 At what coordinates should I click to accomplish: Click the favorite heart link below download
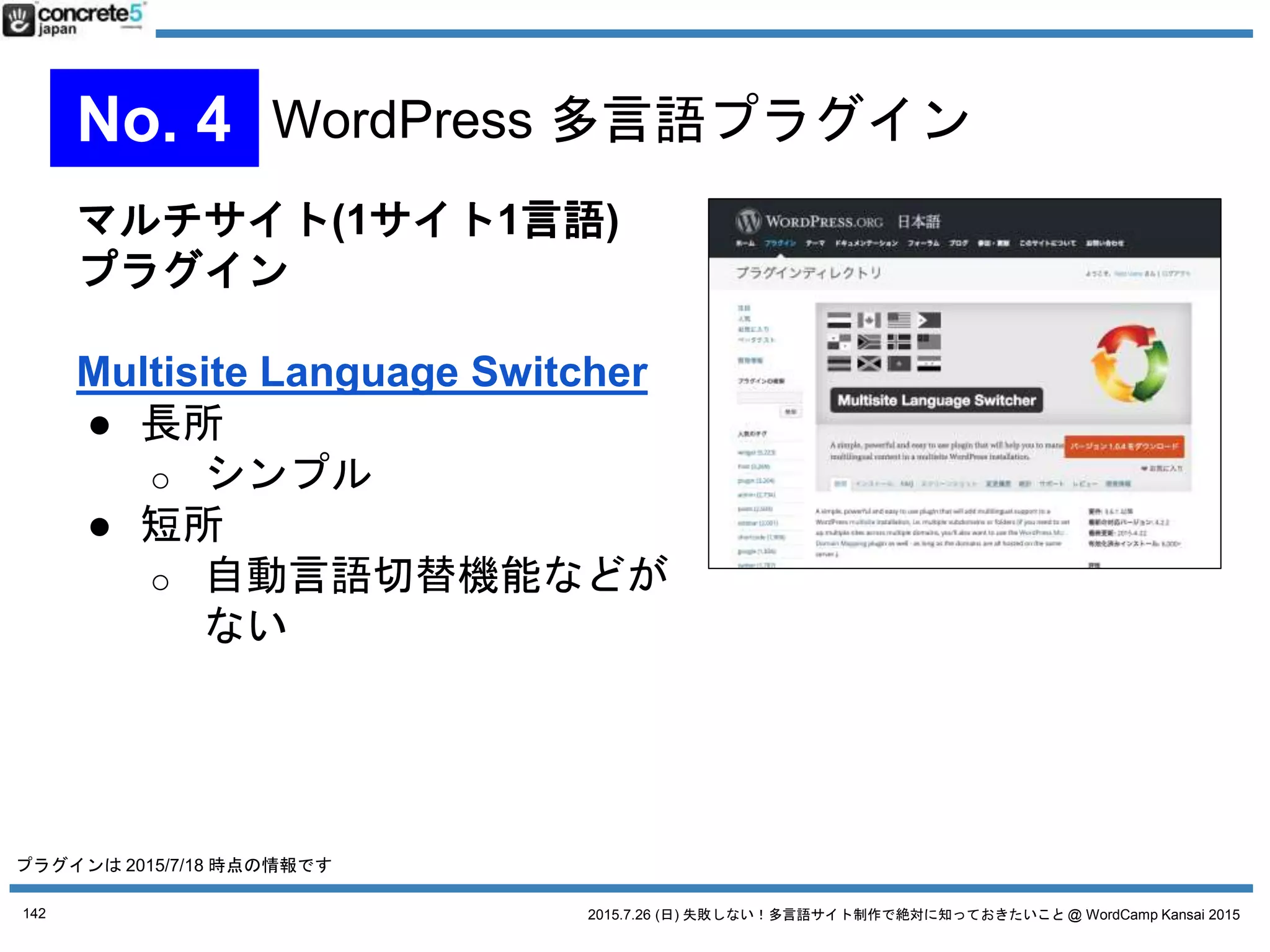1161,469
